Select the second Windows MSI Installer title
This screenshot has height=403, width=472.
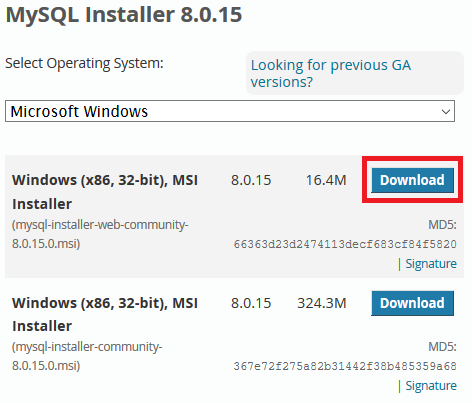[105, 314]
